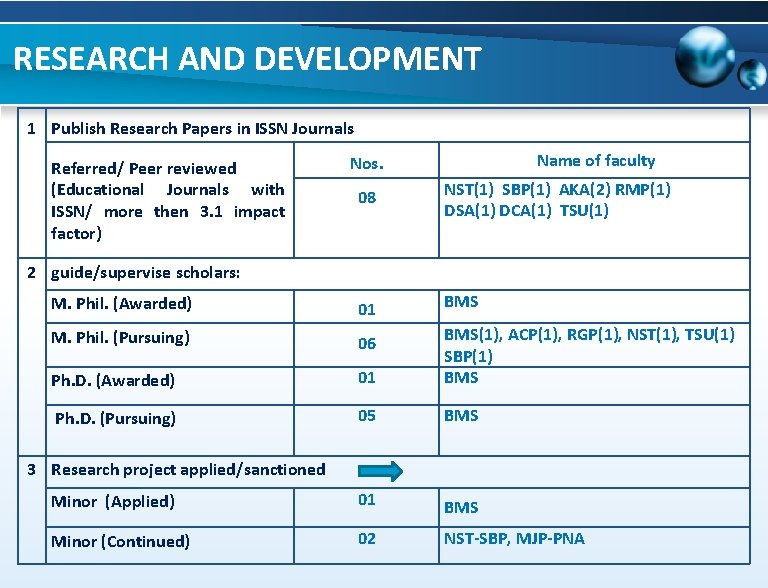The height and width of the screenshot is (588, 768).
Task: Select the 'RESEARCH AND DEVELOPMENT' slide title
Action: pos(248,58)
